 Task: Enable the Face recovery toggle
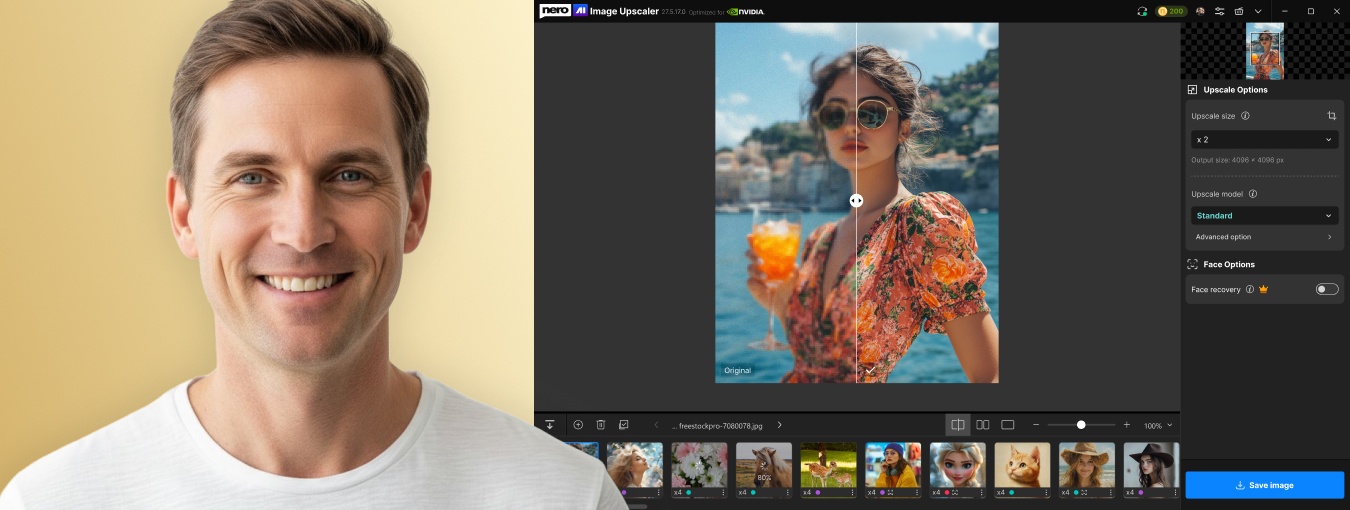pos(1326,289)
